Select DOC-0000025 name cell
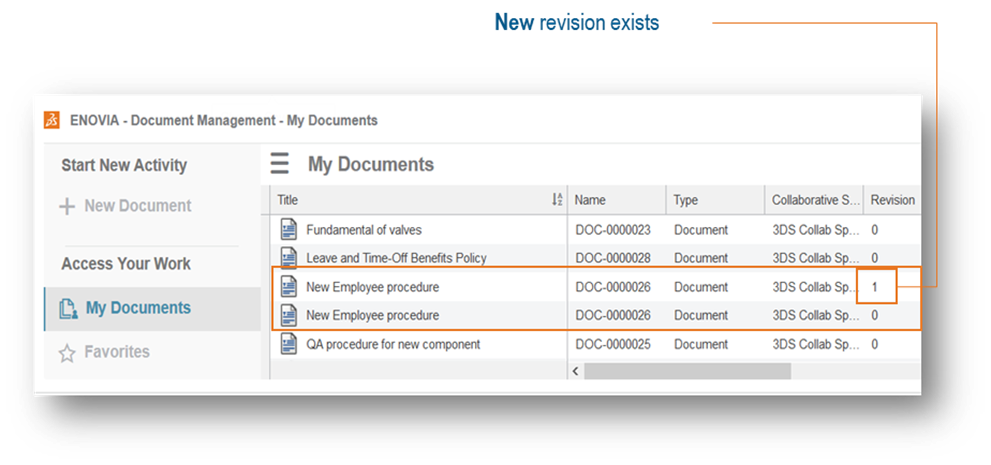 coord(613,344)
